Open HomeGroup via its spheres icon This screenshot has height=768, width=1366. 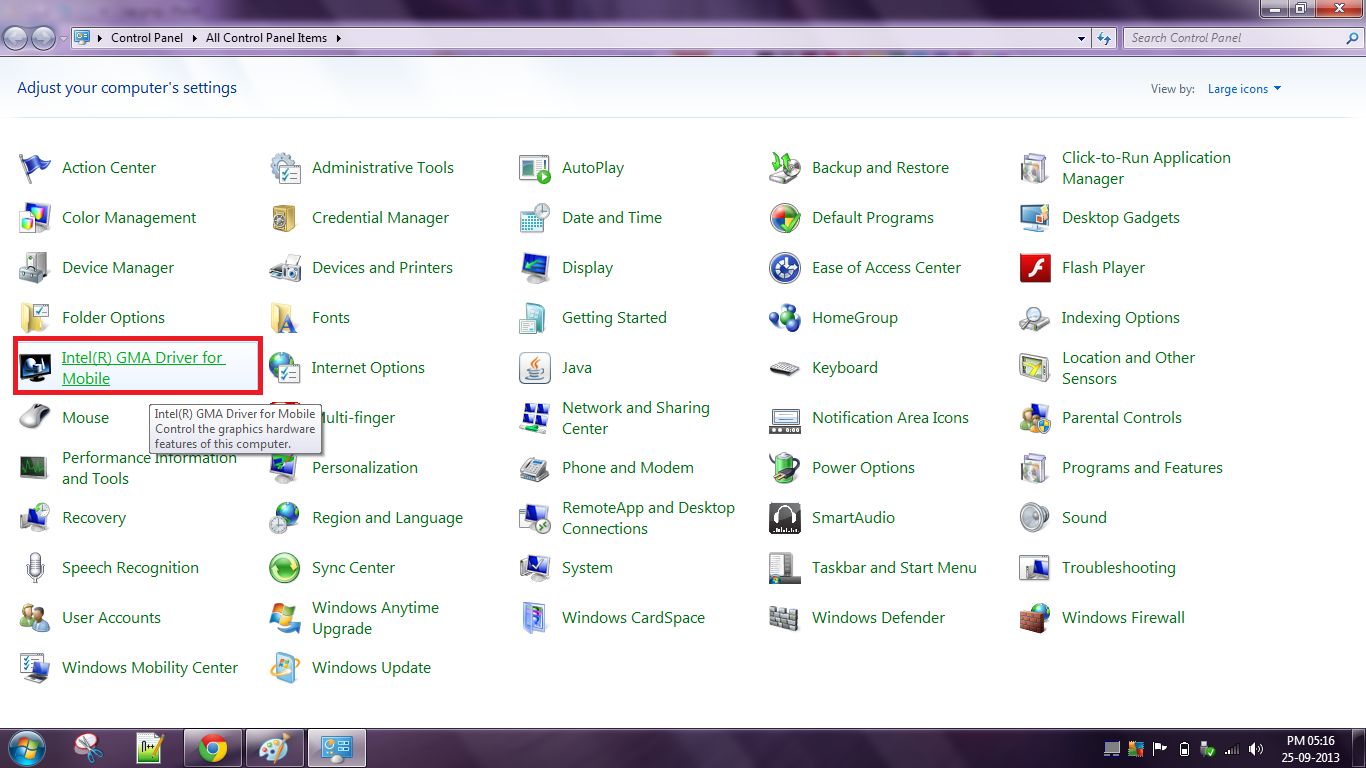[785, 318]
